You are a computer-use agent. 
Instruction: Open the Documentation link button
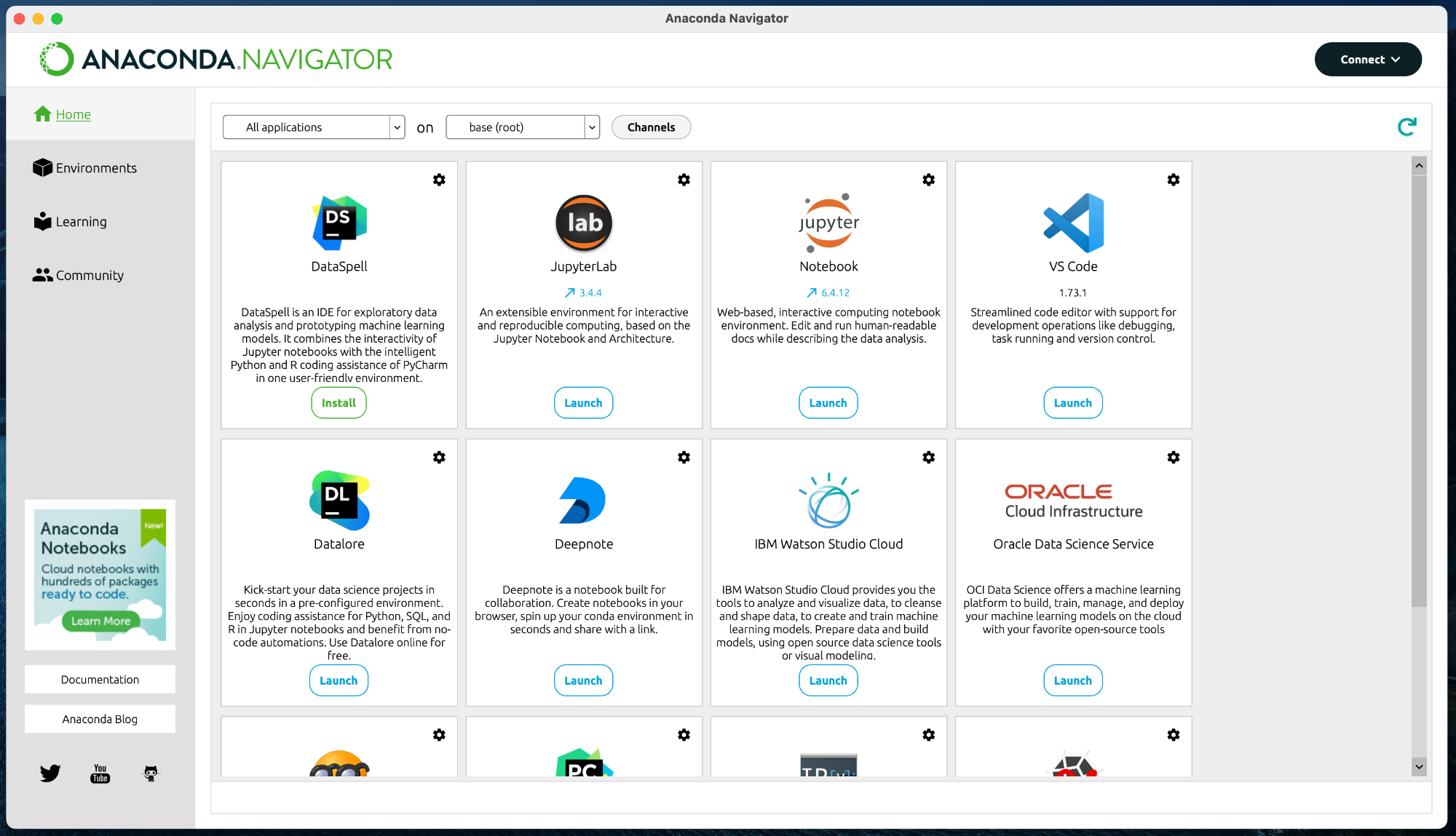click(100, 680)
